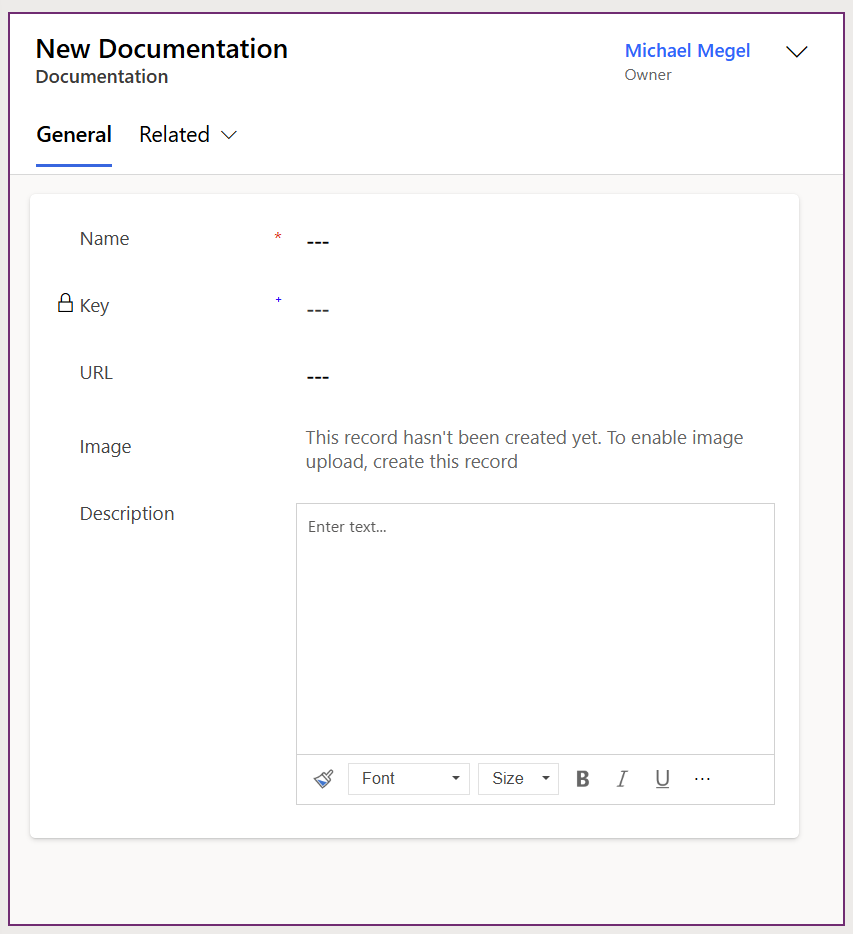Expand the header chevron next to Owner
This screenshot has width=853, height=934.
[x=796, y=52]
